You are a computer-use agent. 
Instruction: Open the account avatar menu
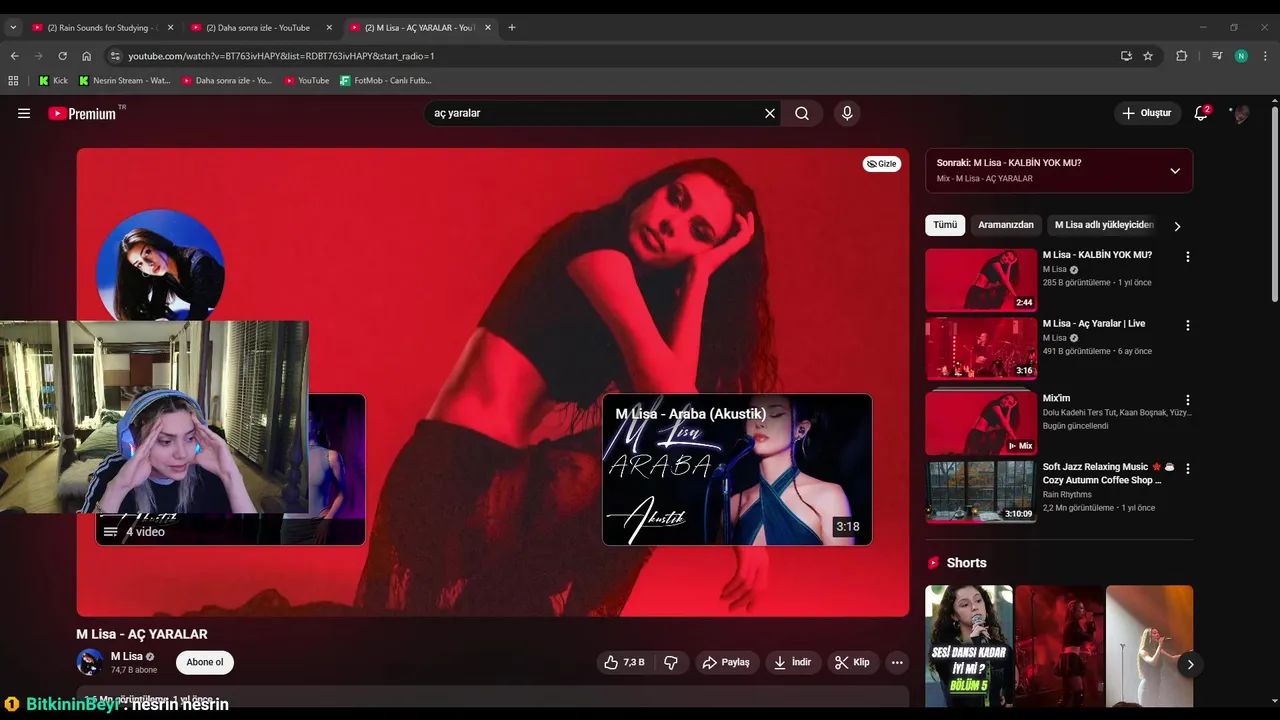(x=1241, y=113)
